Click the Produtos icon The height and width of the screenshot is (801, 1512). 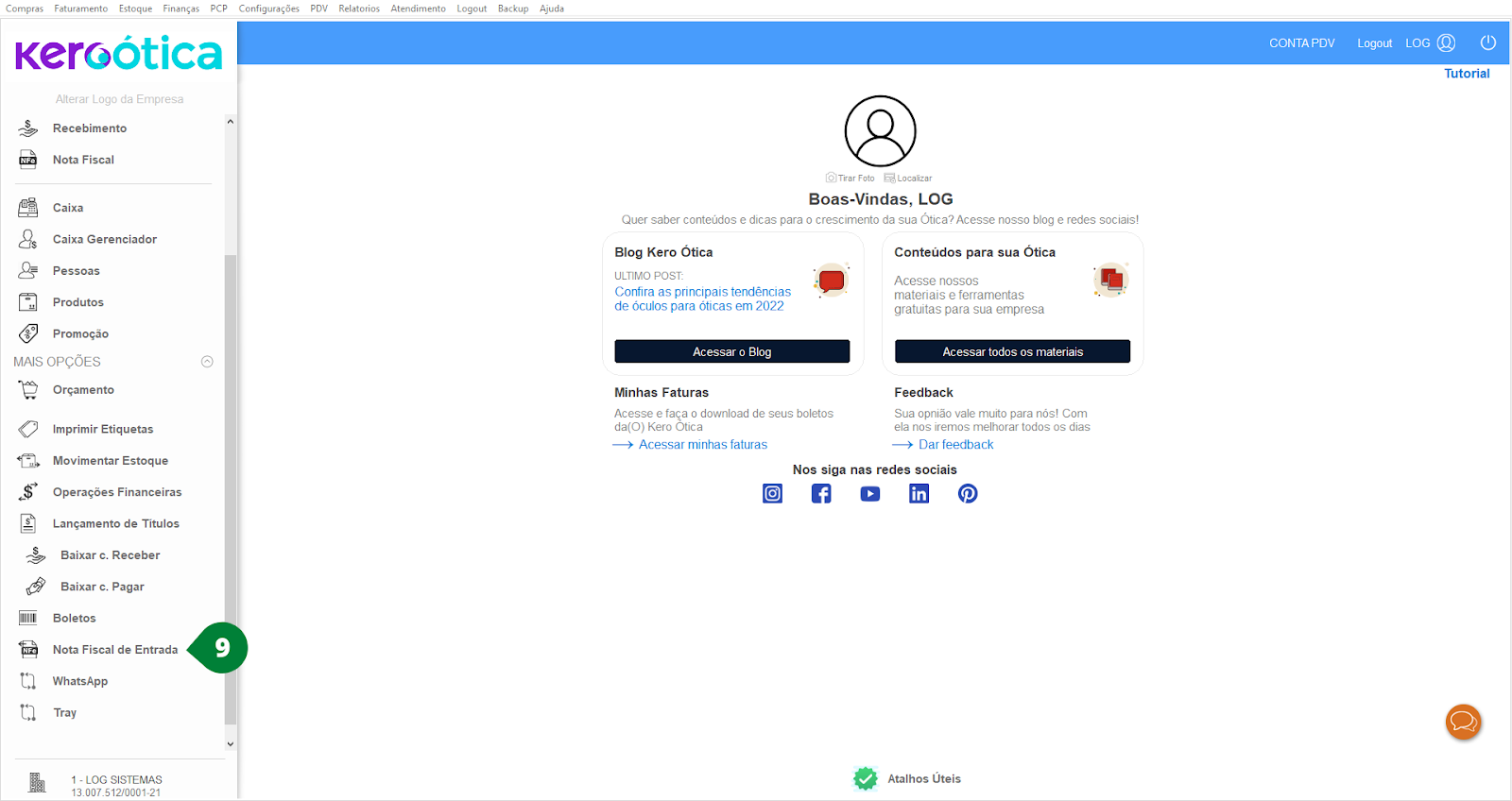coord(28,302)
